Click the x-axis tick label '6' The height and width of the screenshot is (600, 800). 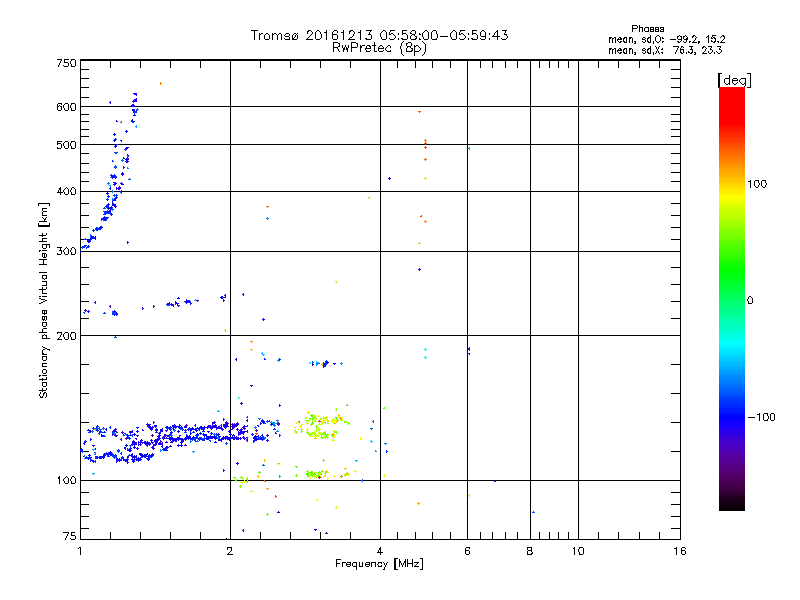click(x=467, y=551)
